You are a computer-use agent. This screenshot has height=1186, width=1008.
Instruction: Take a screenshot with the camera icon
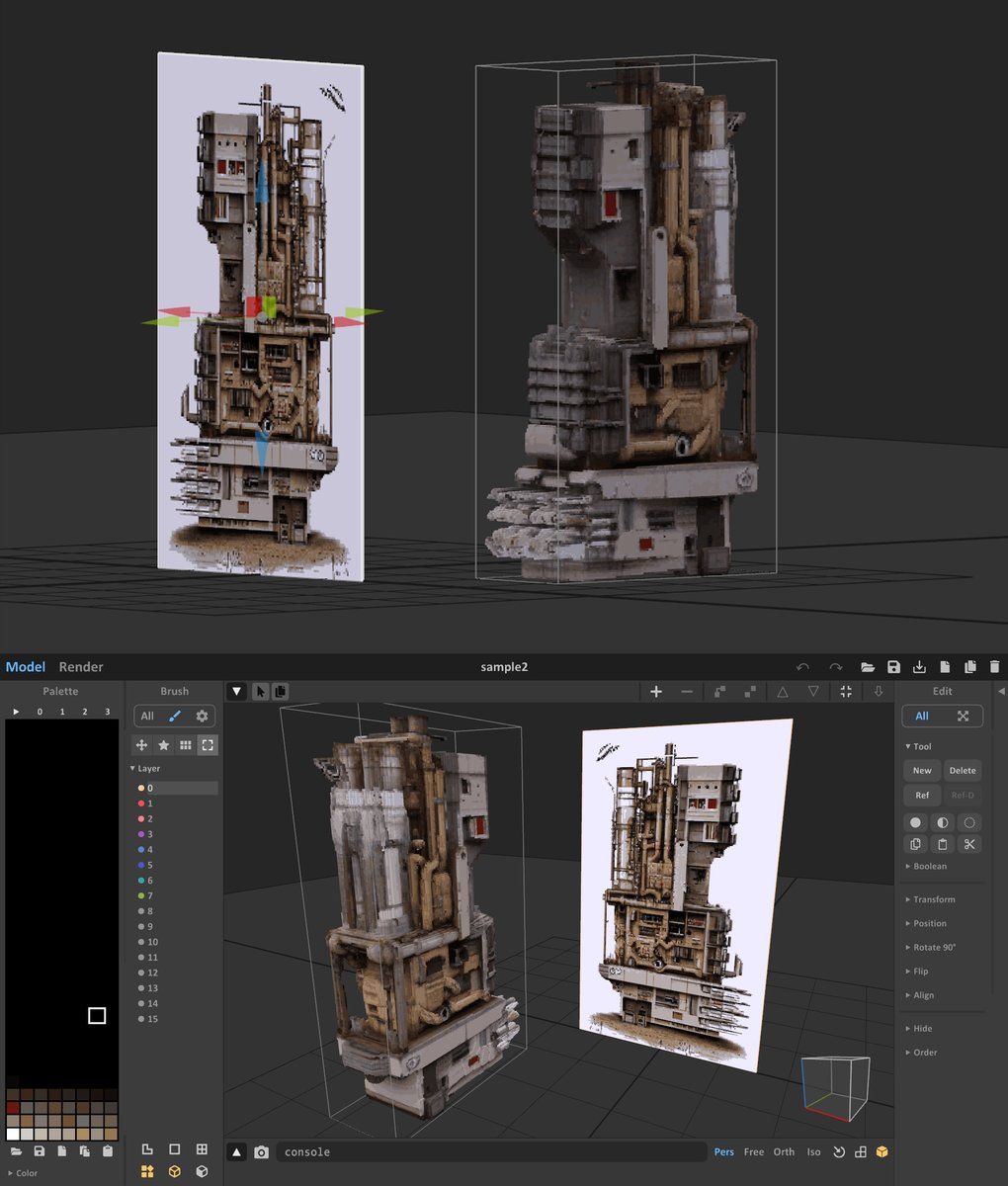point(261,1152)
